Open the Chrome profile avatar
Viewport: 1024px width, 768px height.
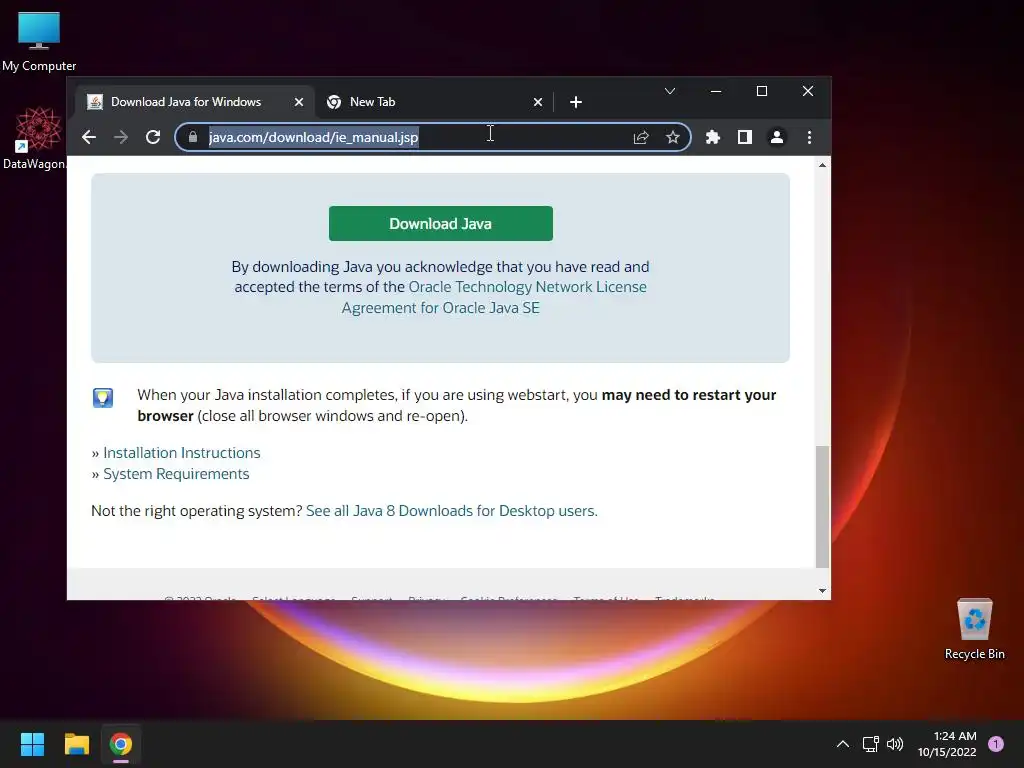pos(776,137)
